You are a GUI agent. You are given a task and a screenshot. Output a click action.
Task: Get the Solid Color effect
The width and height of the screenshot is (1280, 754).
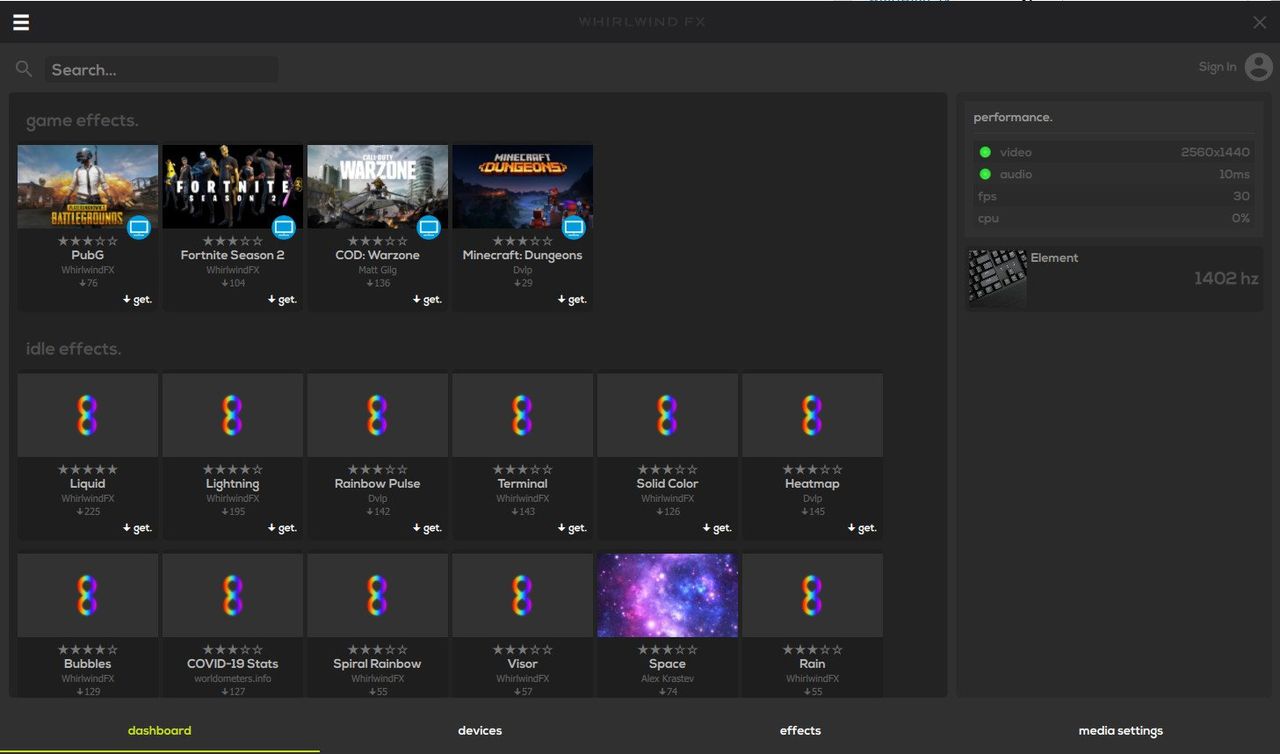[718, 527]
